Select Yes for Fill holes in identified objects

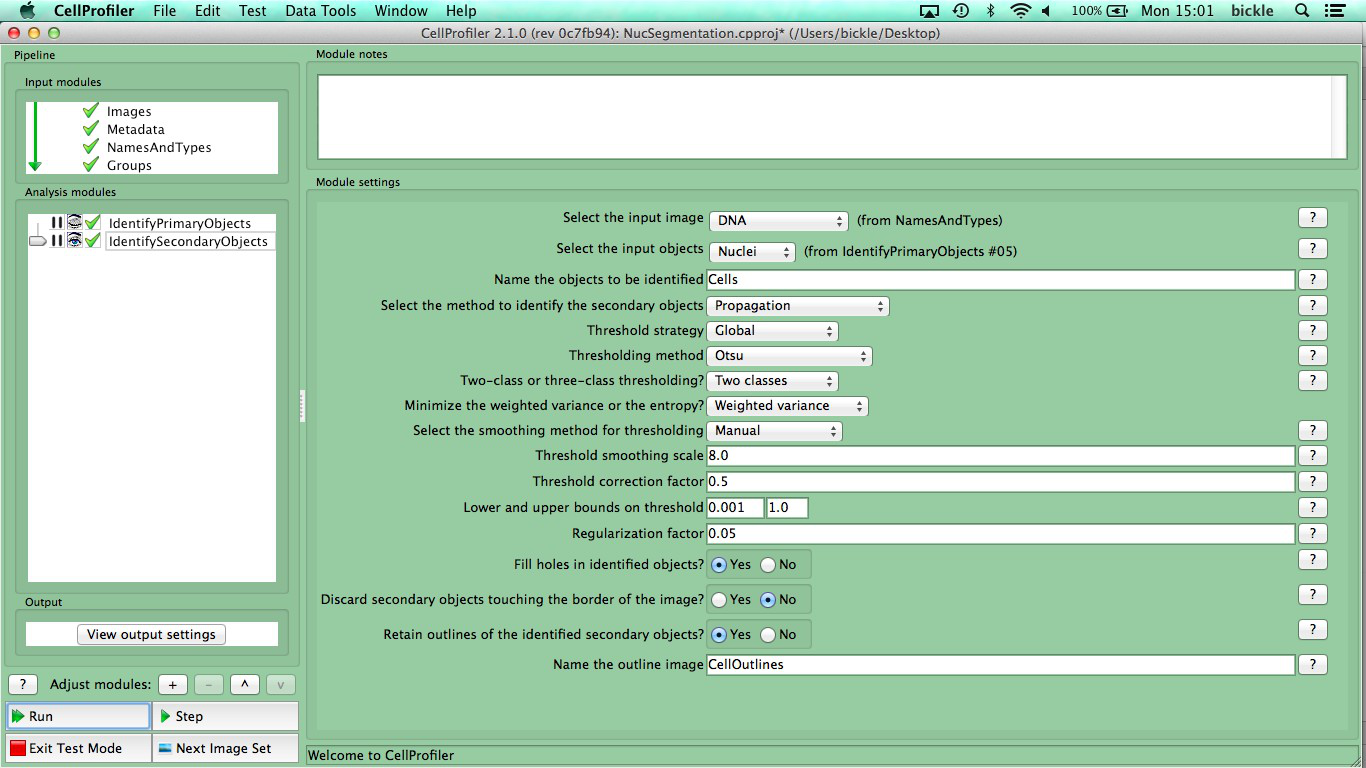pyautogui.click(x=719, y=565)
